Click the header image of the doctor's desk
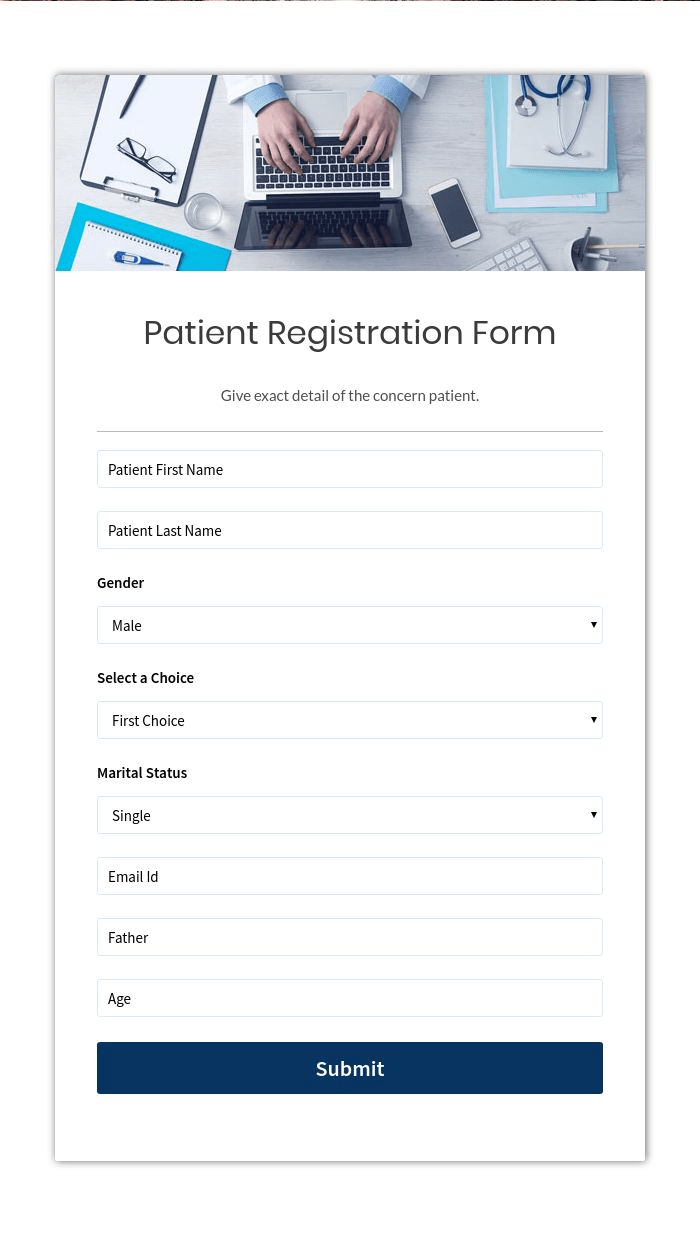The width and height of the screenshot is (700, 1236). pos(350,172)
